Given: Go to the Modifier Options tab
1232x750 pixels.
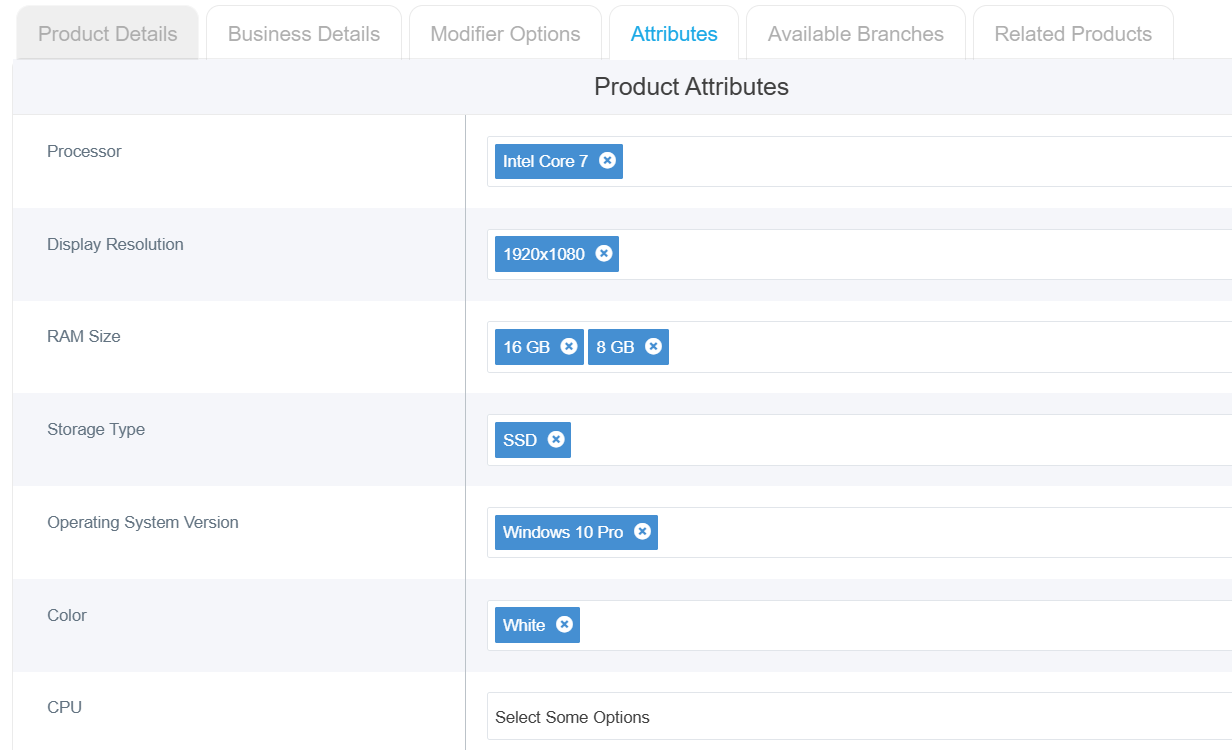Looking at the screenshot, I should point(505,34).
